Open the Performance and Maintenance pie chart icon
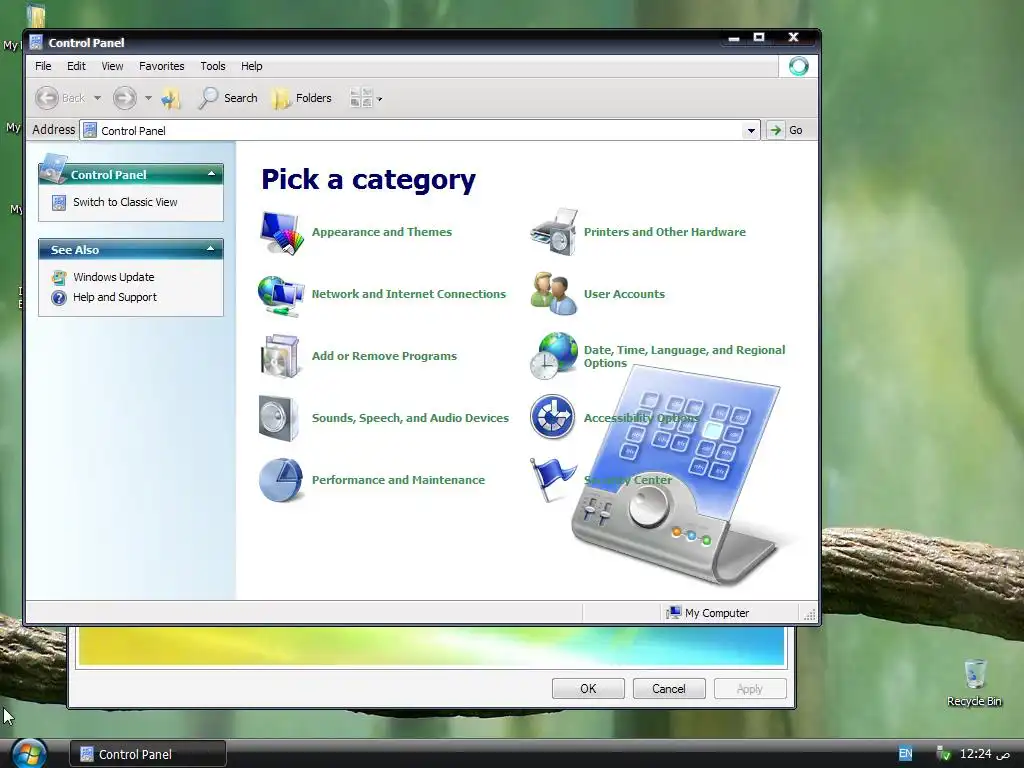 point(281,480)
